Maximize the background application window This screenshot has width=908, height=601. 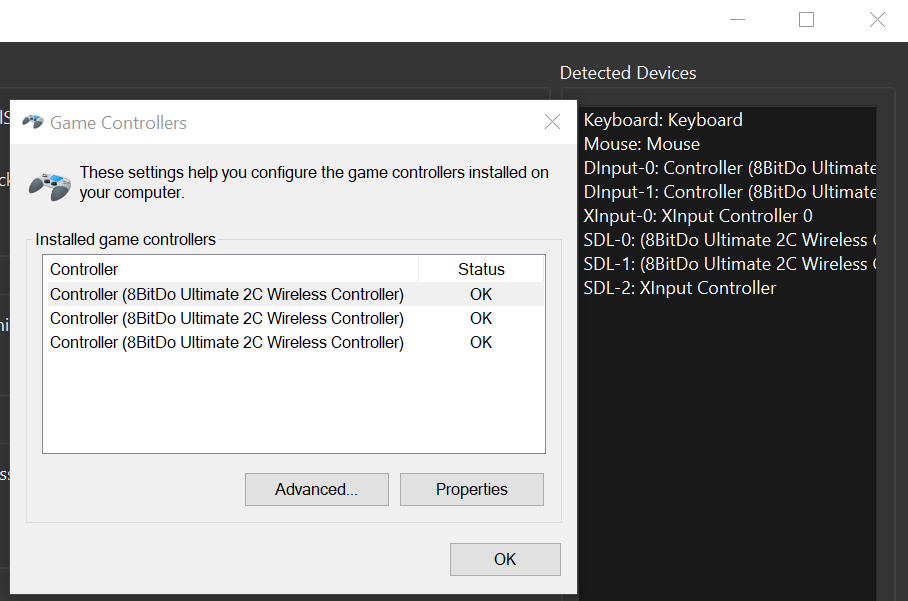point(806,20)
